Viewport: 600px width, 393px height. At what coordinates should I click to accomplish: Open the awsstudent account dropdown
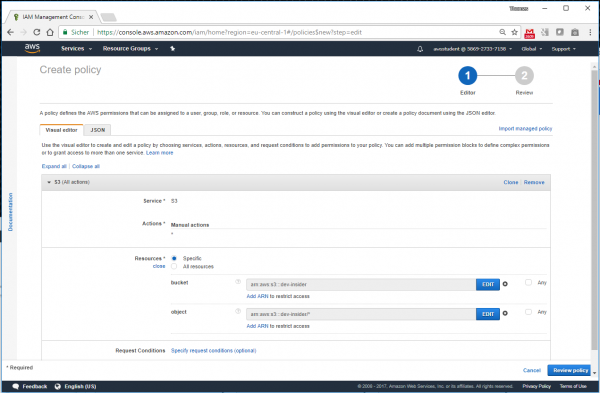coord(472,49)
